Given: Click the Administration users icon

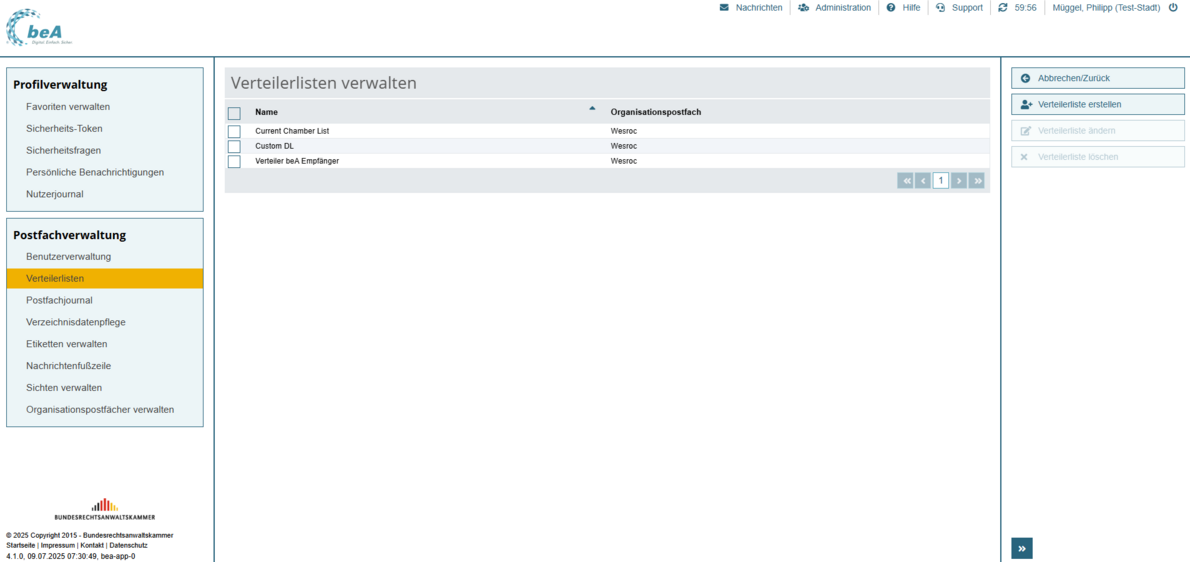Looking at the screenshot, I should coord(804,8).
